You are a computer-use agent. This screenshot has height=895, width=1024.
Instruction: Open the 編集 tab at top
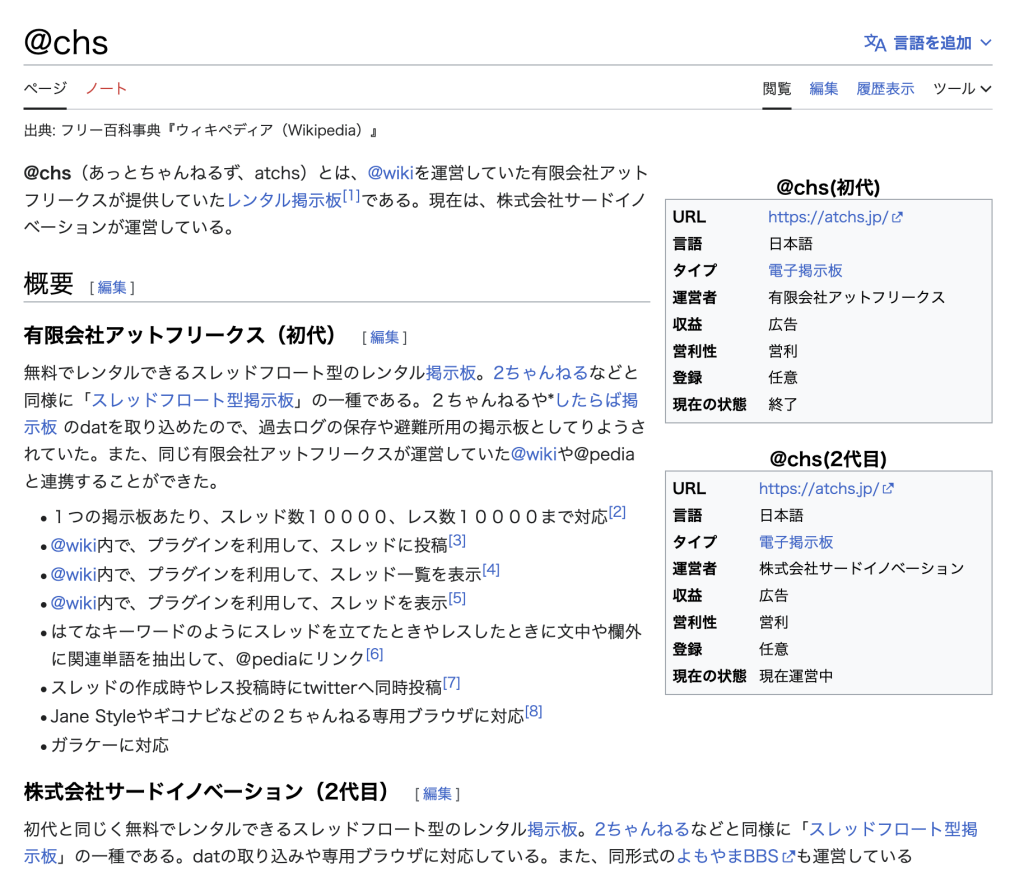click(824, 89)
